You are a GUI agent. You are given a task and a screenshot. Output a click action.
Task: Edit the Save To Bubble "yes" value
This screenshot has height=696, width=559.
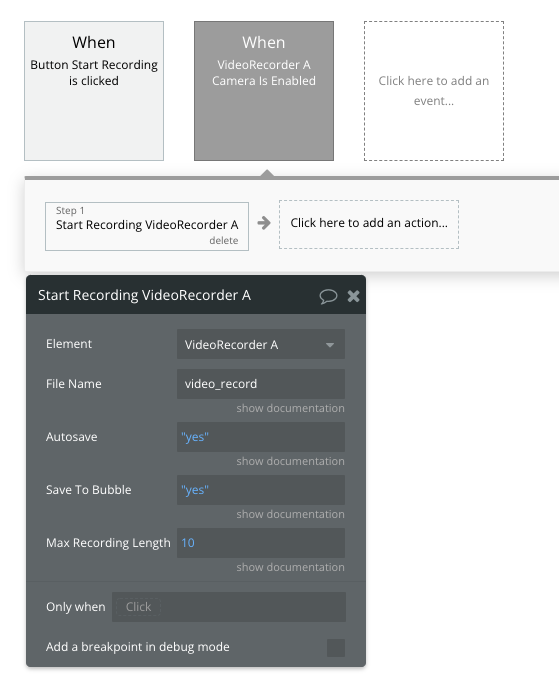(x=261, y=490)
